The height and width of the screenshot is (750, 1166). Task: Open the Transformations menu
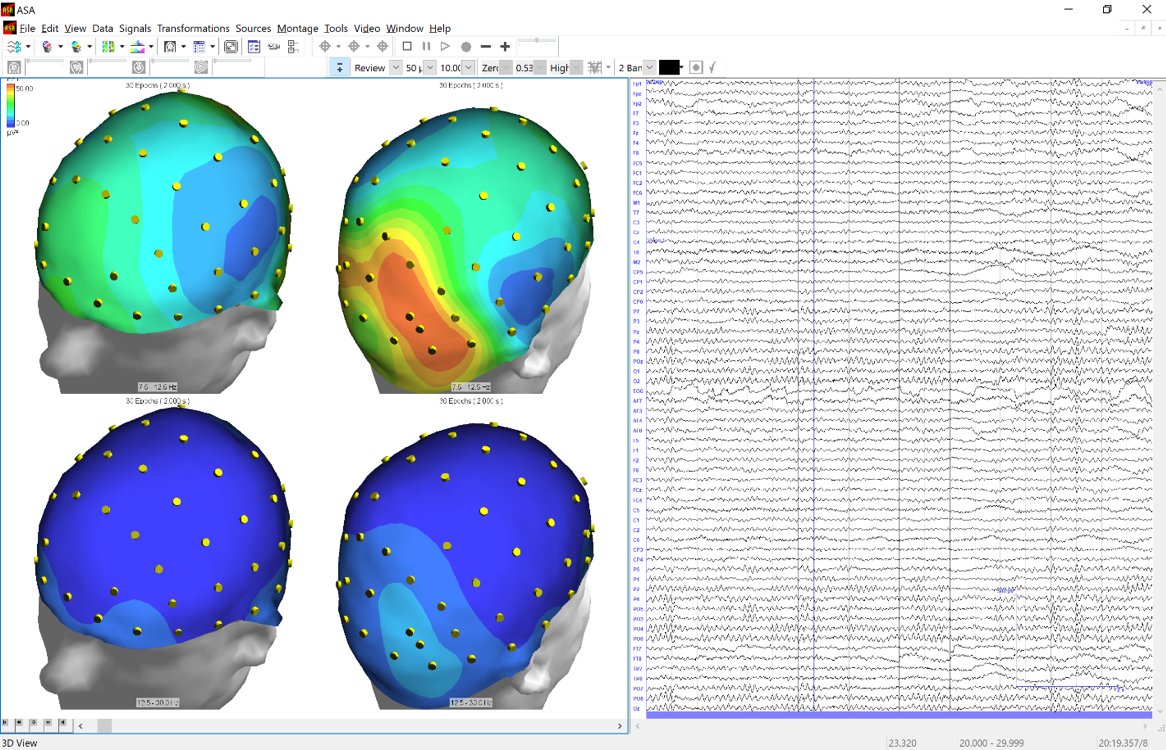193,28
